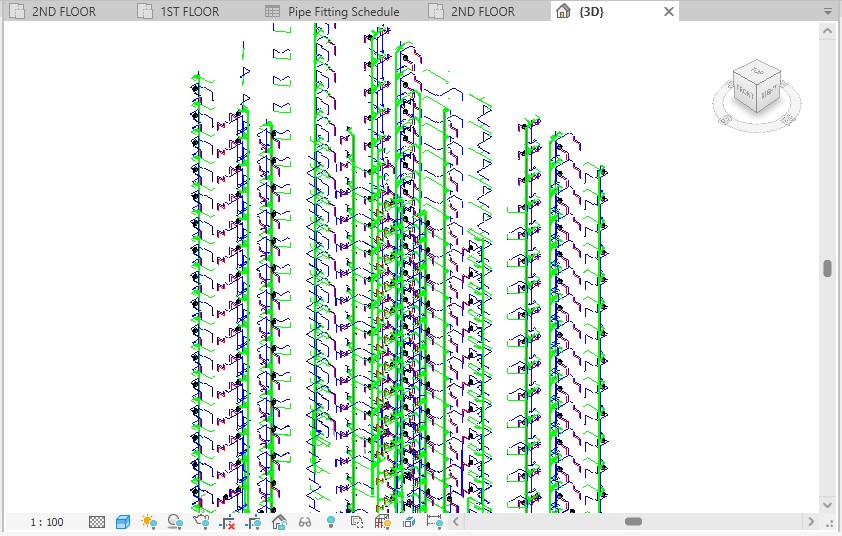Toggle Shadows on/off icon
The width and height of the screenshot is (842, 536).
pyautogui.click(x=175, y=521)
